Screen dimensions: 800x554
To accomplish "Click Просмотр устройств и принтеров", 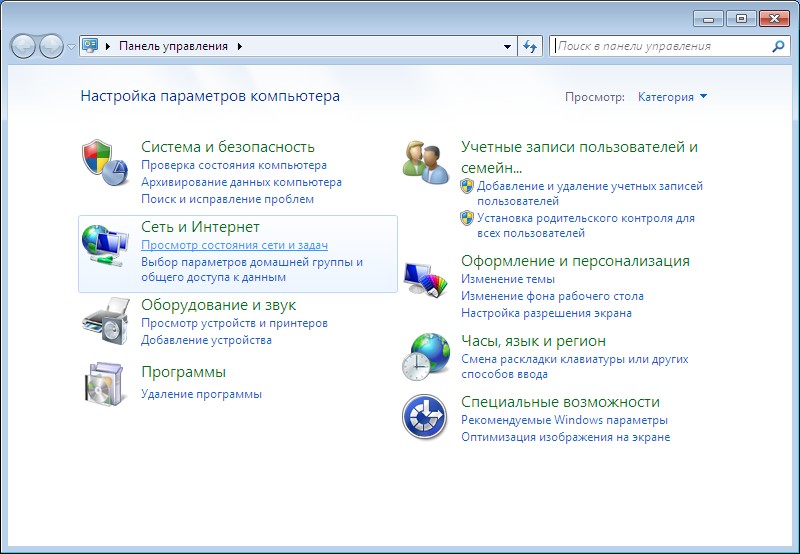I will pos(234,323).
